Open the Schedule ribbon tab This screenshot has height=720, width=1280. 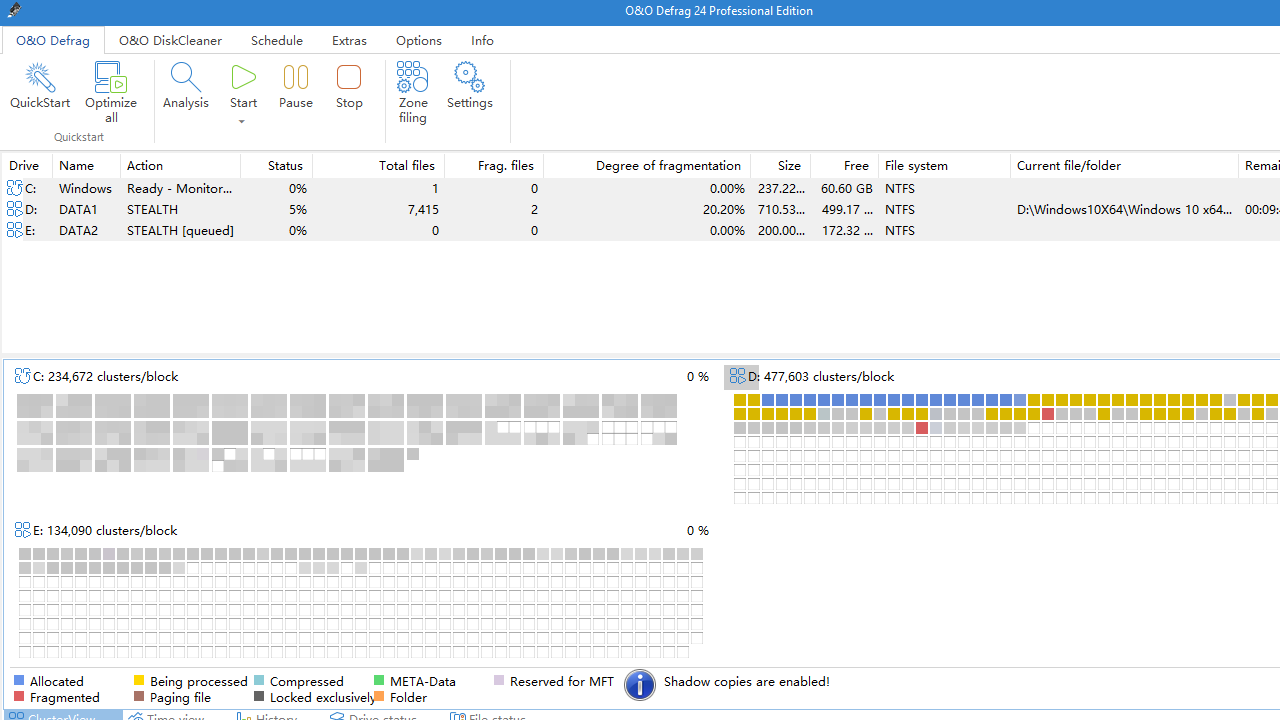pos(277,41)
